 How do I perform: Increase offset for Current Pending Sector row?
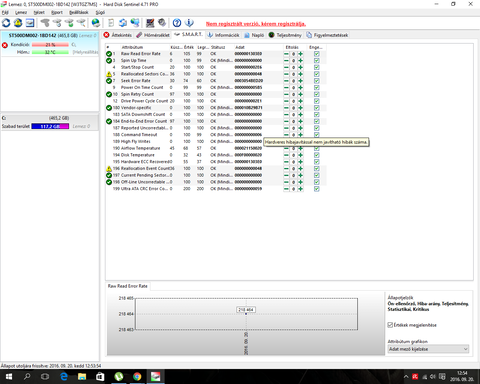(301, 175)
